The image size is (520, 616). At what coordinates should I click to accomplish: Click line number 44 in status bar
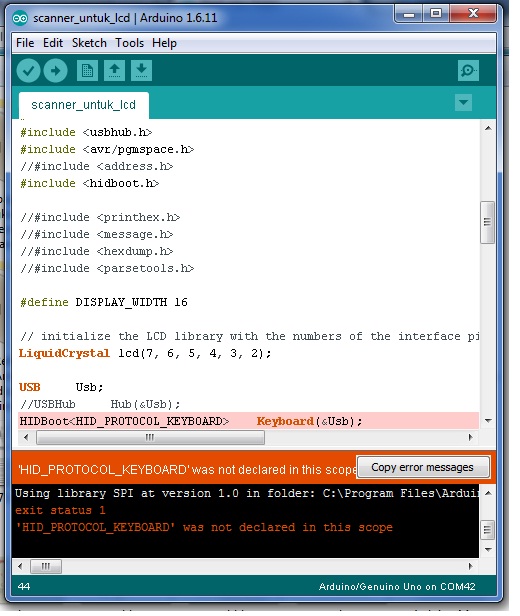pos(24,587)
